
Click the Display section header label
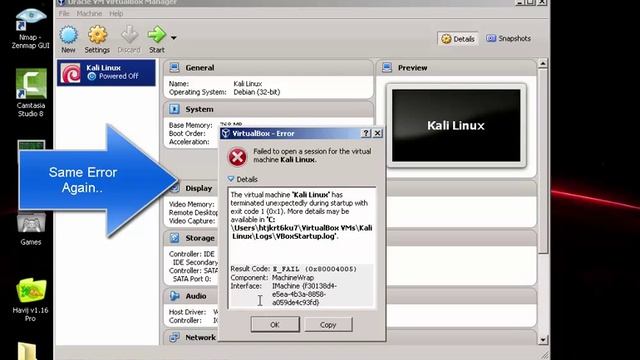click(x=199, y=188)
